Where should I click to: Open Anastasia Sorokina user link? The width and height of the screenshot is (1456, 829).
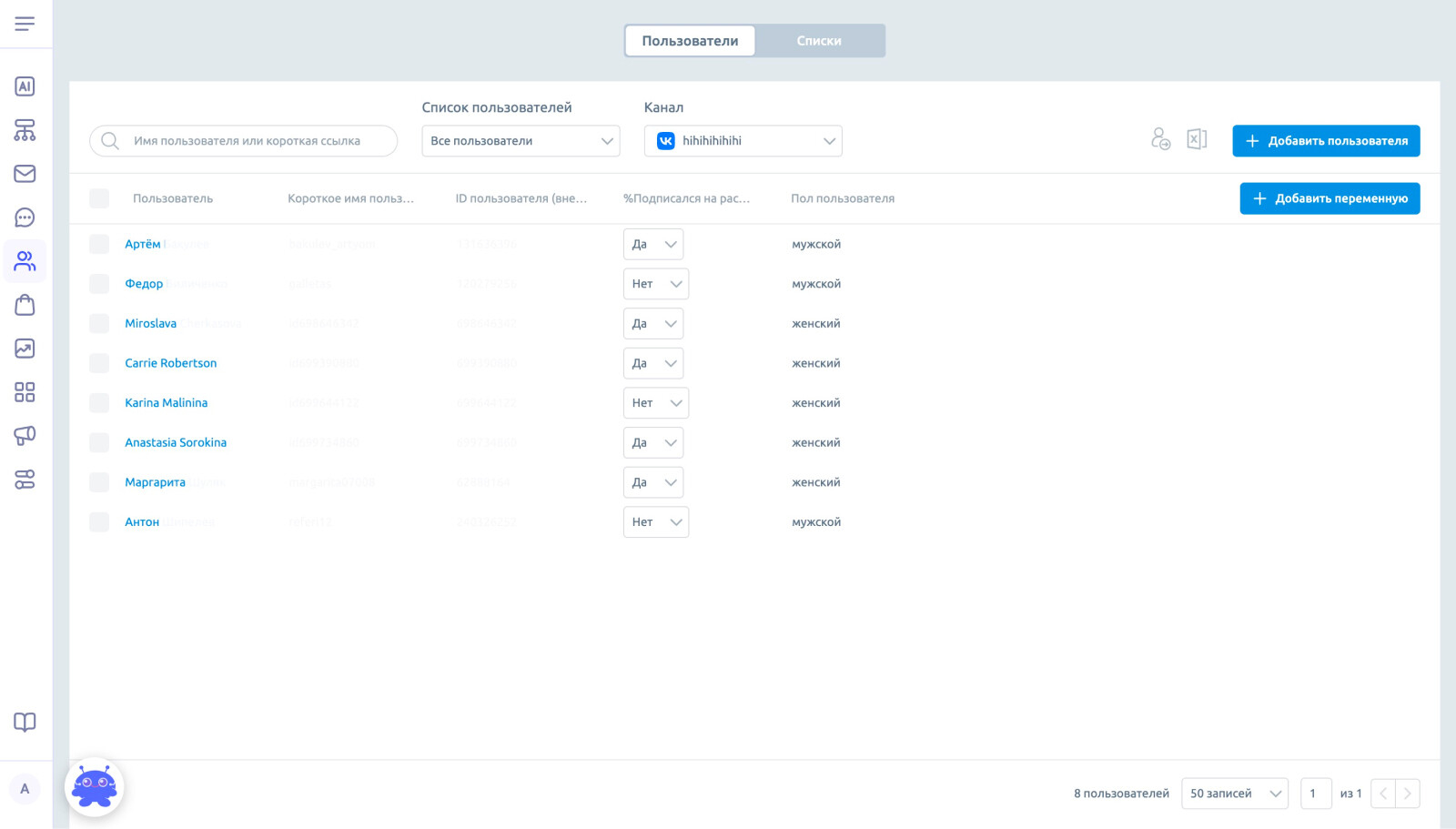(x=176, y=443)
